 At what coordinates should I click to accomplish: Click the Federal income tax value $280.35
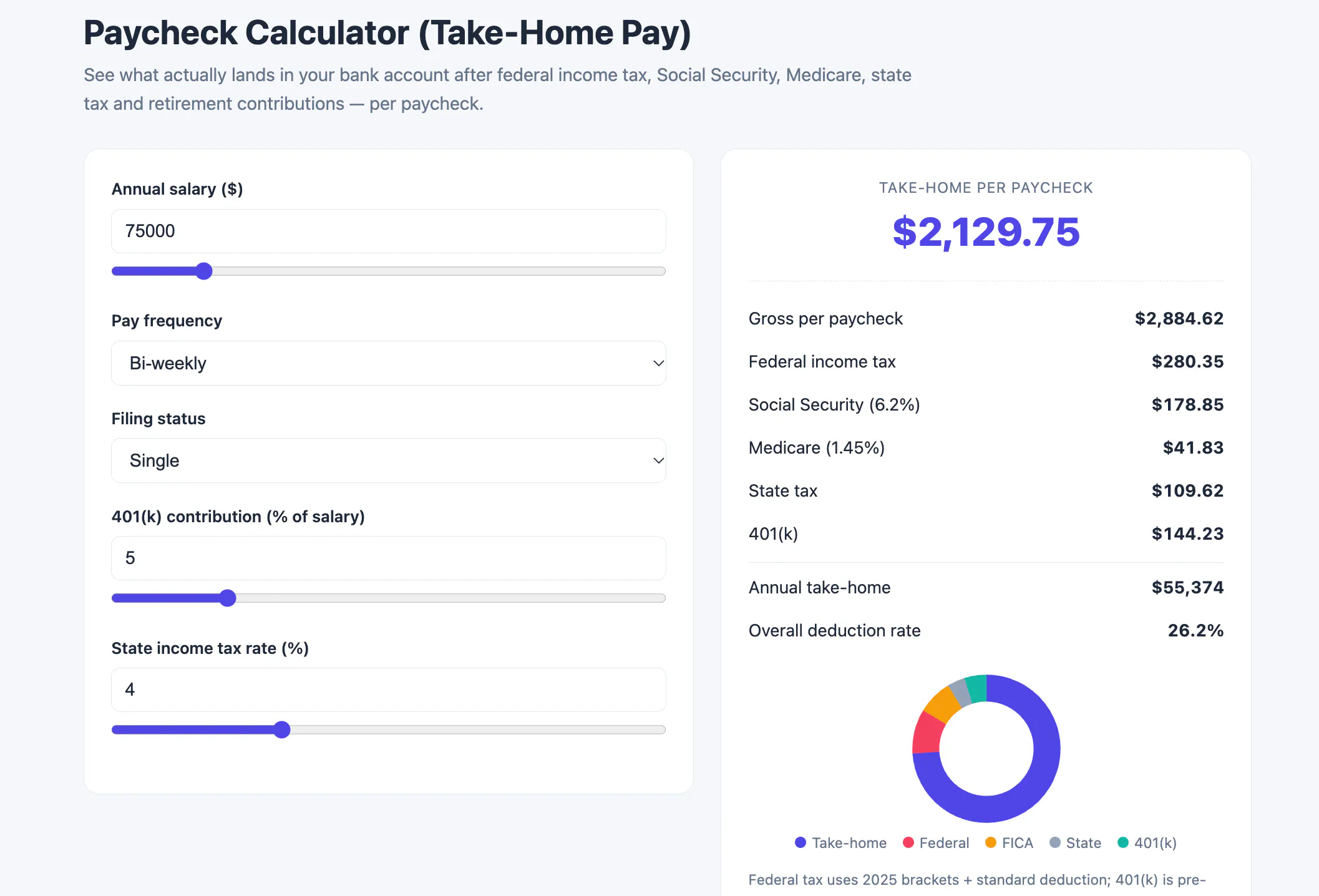click(x=1187, y=362)
